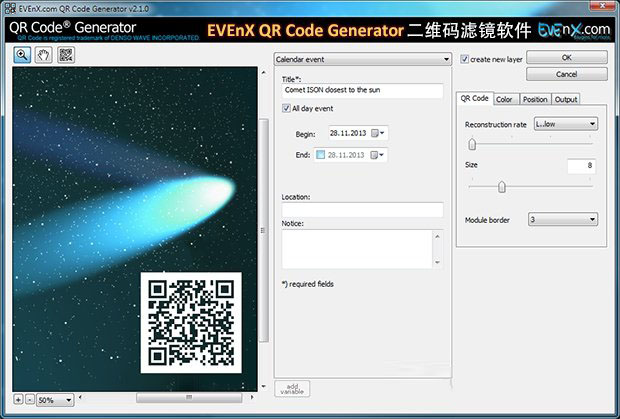Screen dimensions: 620x419
Task: Switch to the Position tab
Action: pos(535,100)
